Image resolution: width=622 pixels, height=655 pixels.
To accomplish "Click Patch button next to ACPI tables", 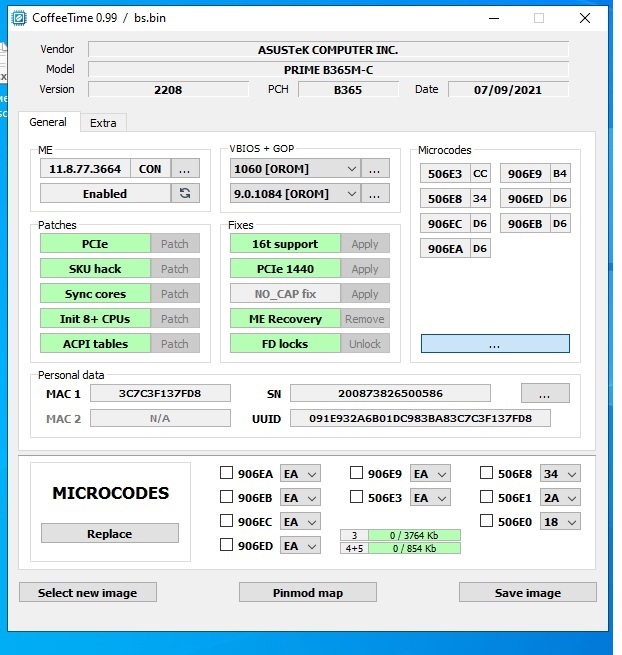I will 175,343.
